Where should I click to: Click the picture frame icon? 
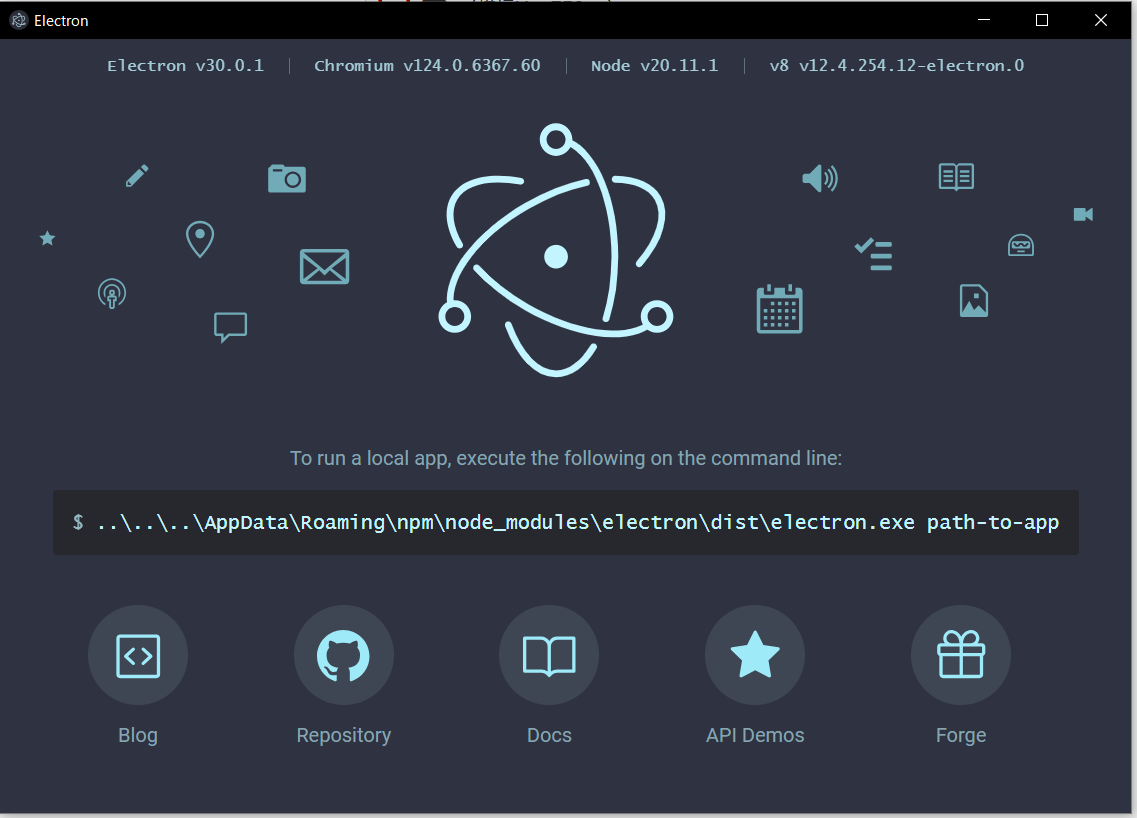(x=974, y=300)
